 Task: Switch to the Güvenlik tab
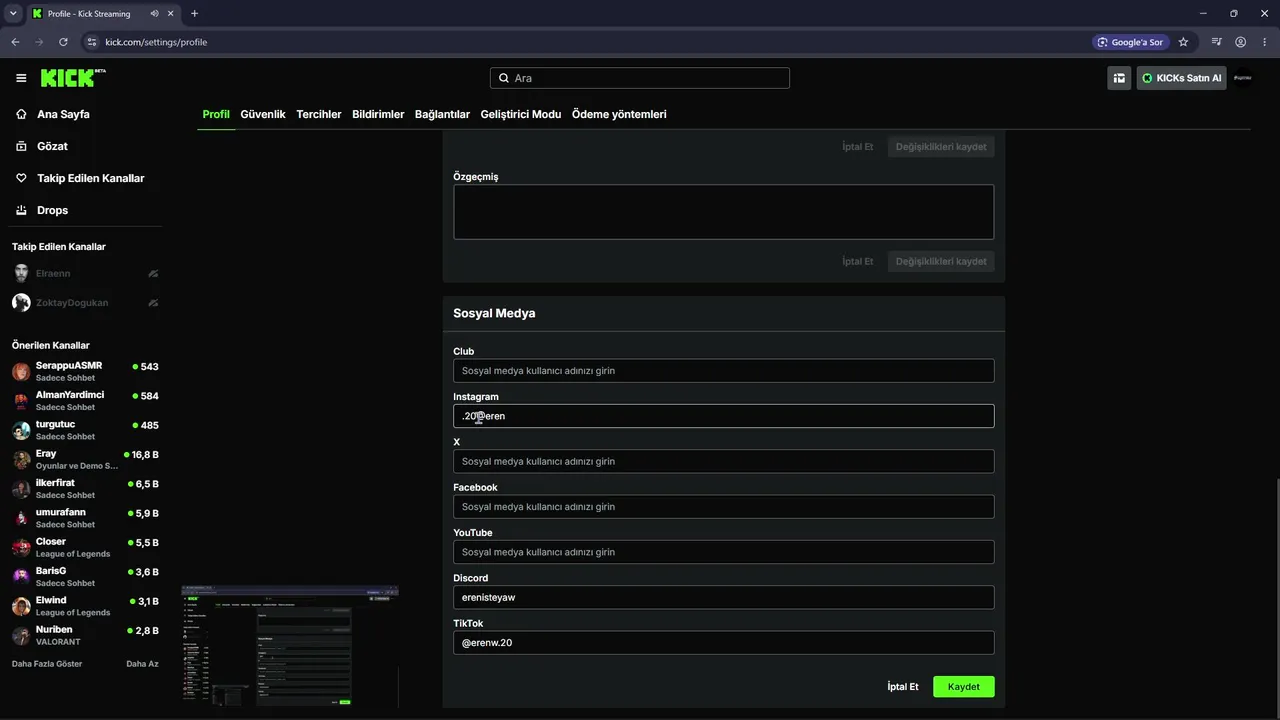click(x=263, y=114)
